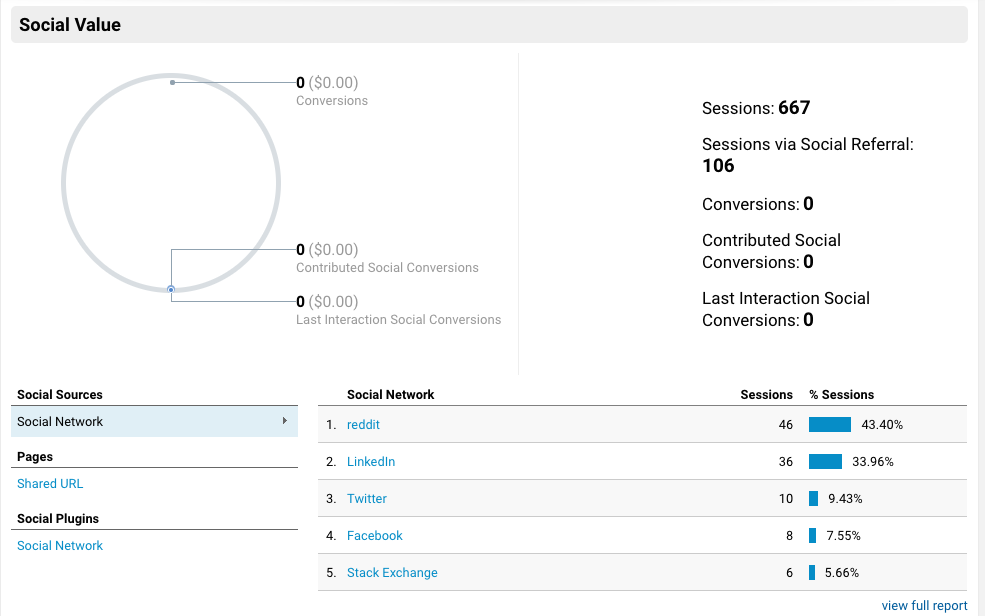Open the LinkedIn social network link
The height and width of the screenshot is (616, 985).
click(371, 461)
